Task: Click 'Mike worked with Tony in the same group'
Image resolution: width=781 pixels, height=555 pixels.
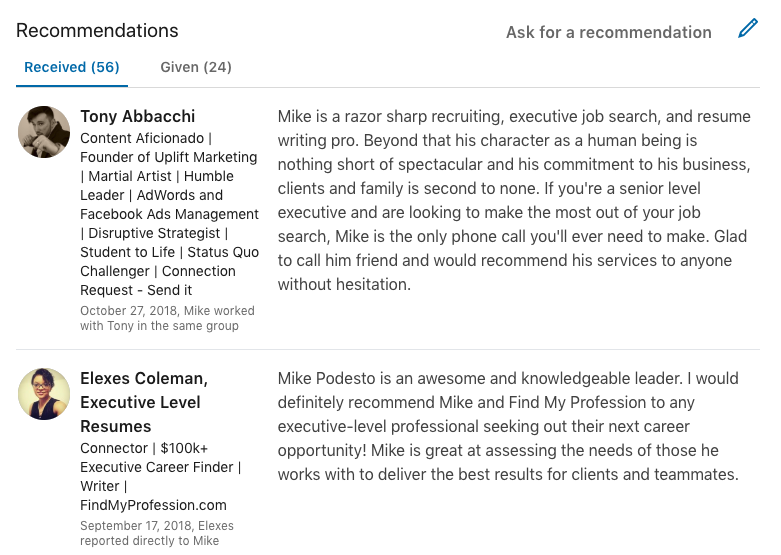Action: click(167, 318)
